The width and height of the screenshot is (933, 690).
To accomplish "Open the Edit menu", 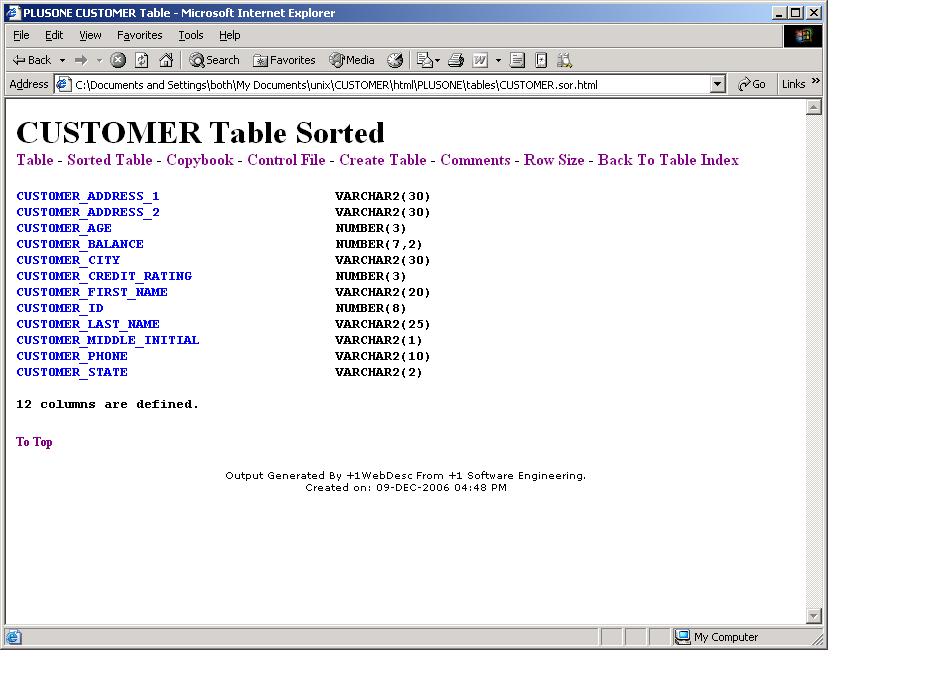I will point(54,35).
